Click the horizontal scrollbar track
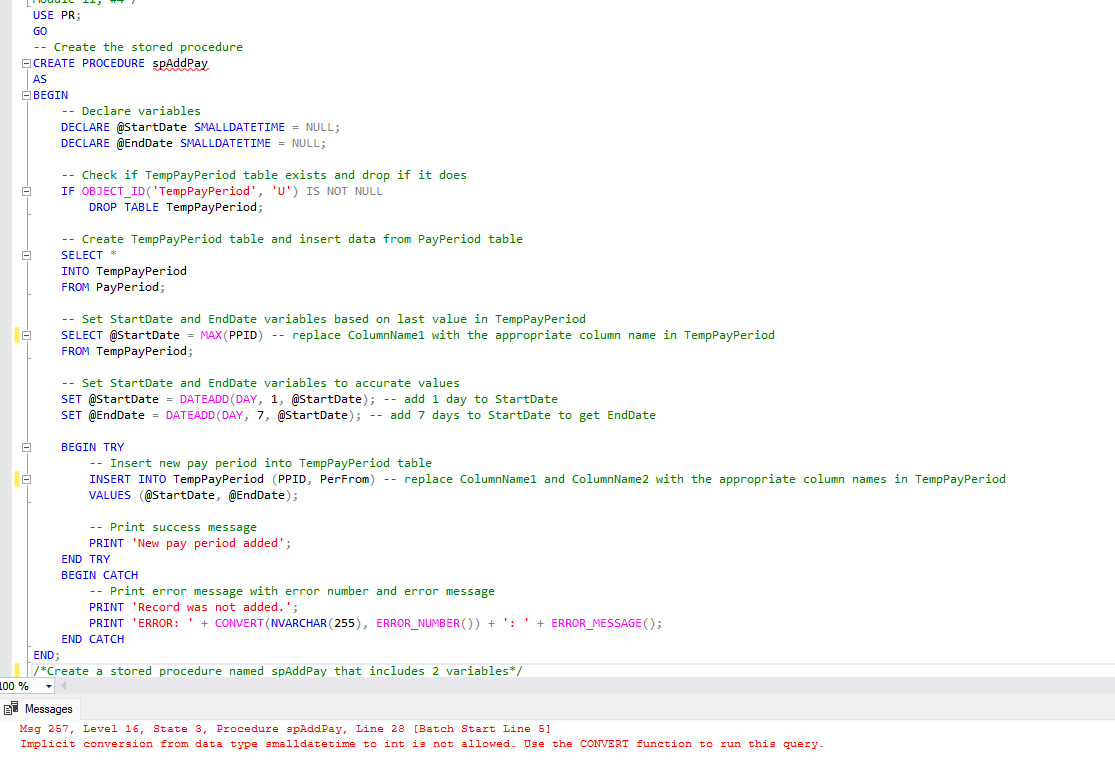Screen dimensions: 1115x766 [x=500, y=687]
